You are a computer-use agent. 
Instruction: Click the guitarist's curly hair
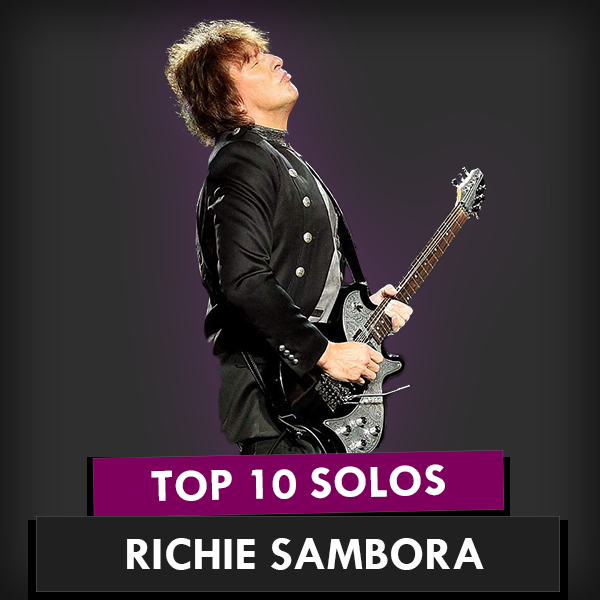pos(212,79)
